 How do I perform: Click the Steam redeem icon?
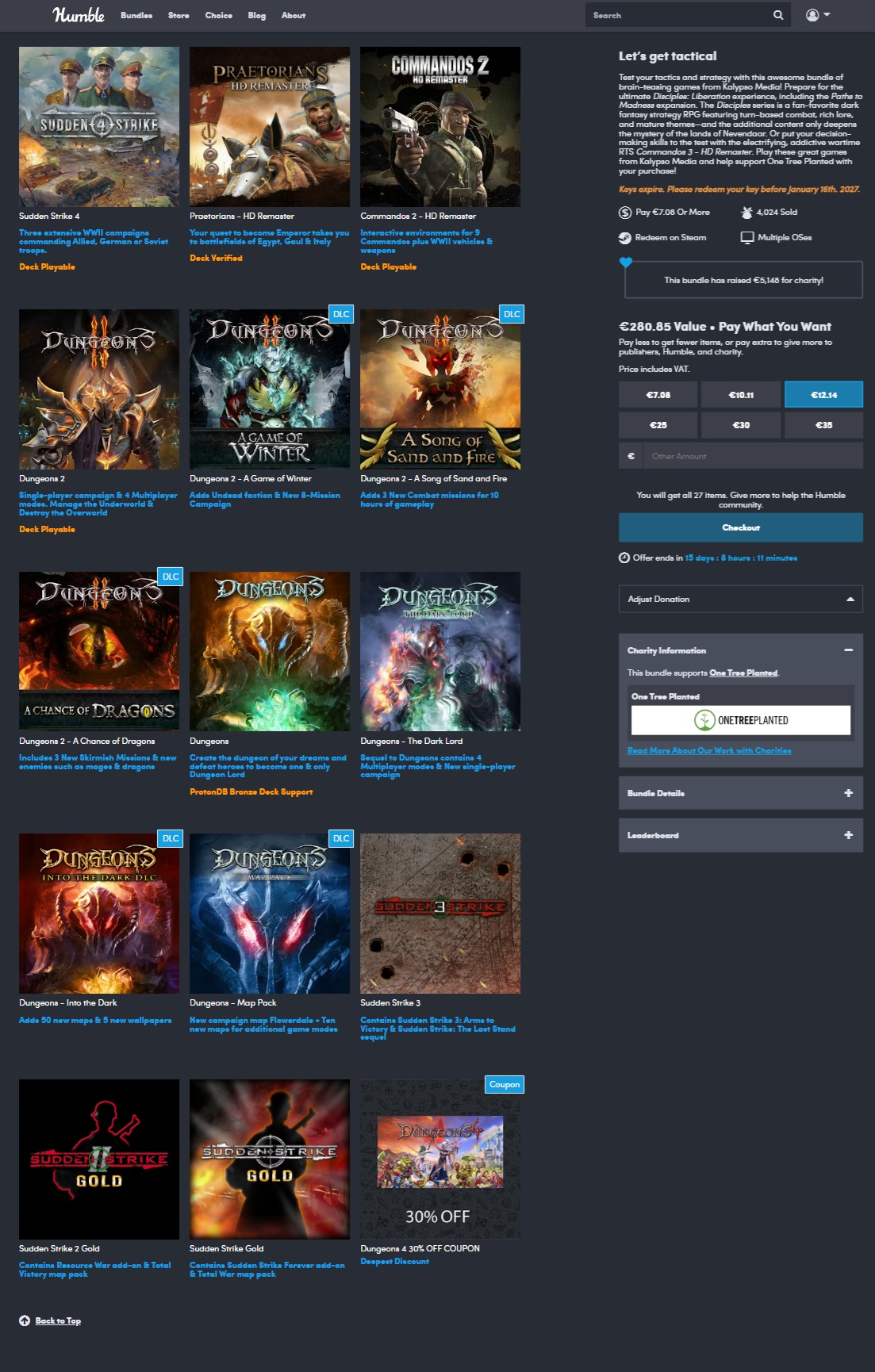pos(625,238)
